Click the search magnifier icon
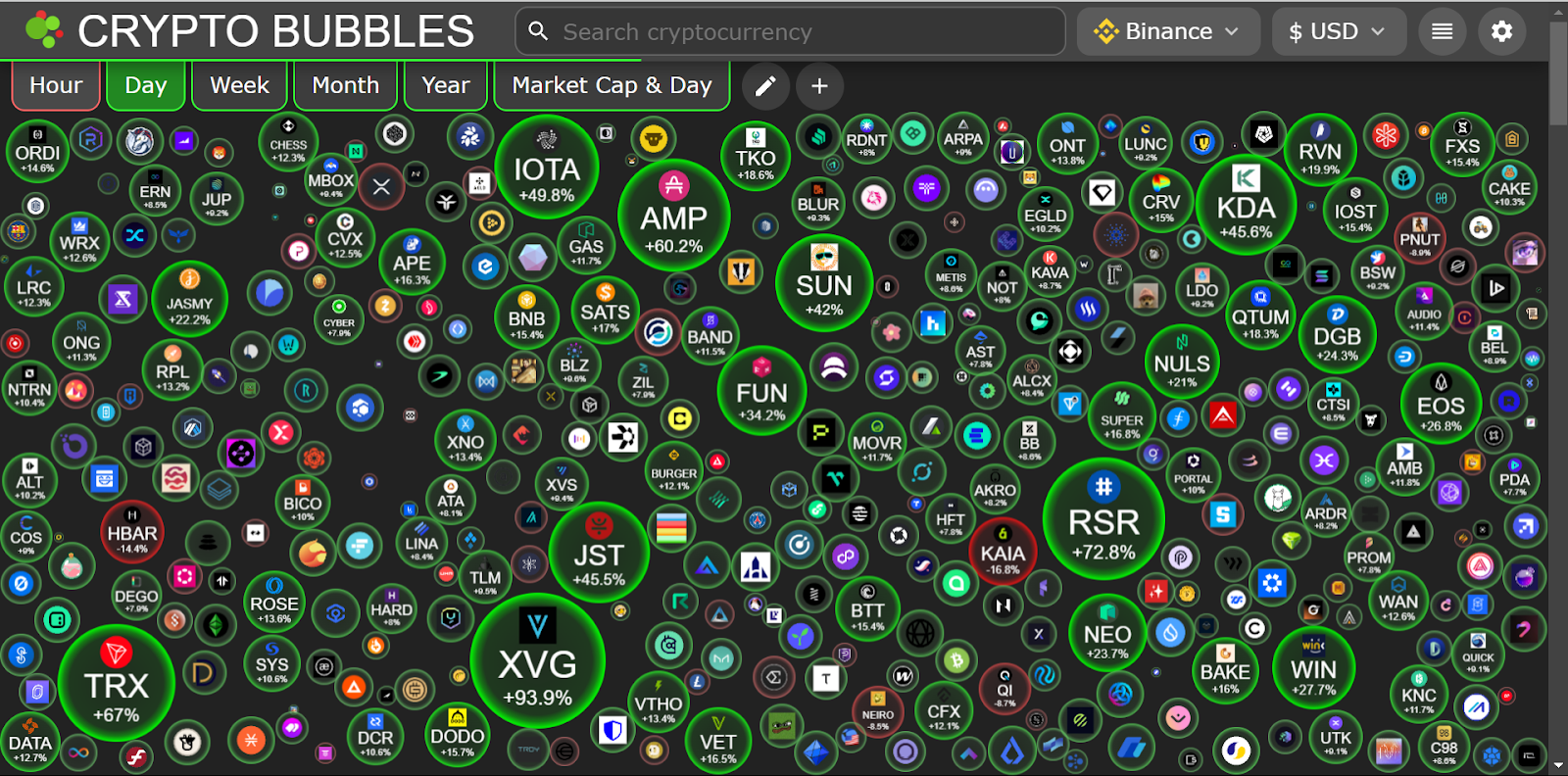Viewport: 1568px width, 776px height. pyautogui.click(x=538, y=31)
